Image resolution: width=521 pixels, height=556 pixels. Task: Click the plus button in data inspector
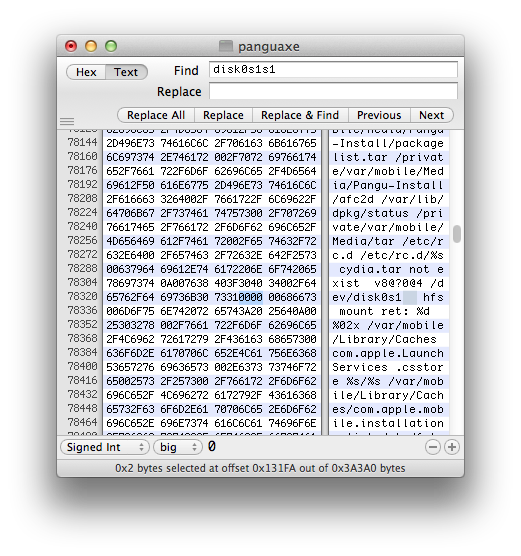click(x=452, y=447)
